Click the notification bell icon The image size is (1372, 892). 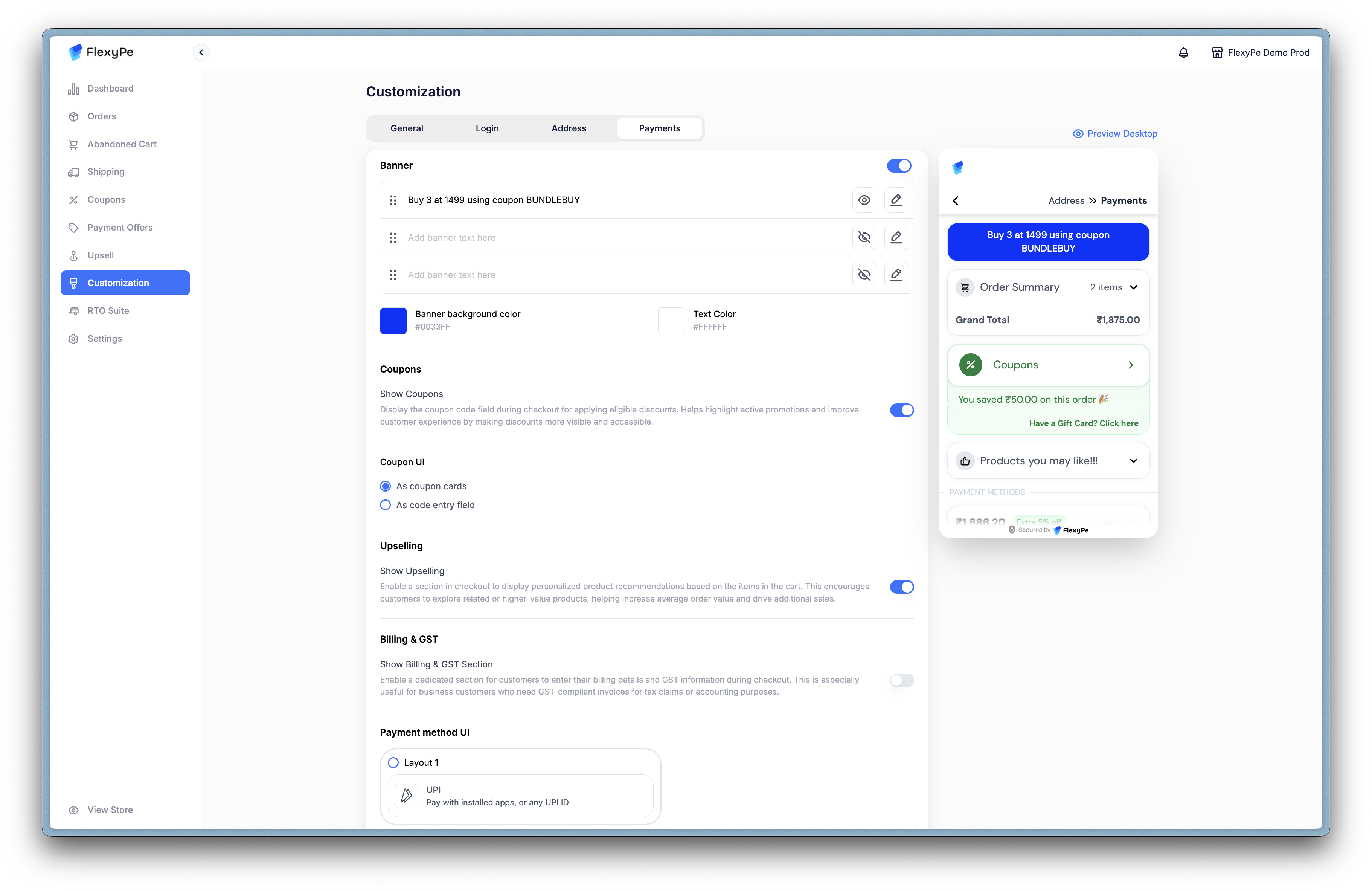[1183, 52]
